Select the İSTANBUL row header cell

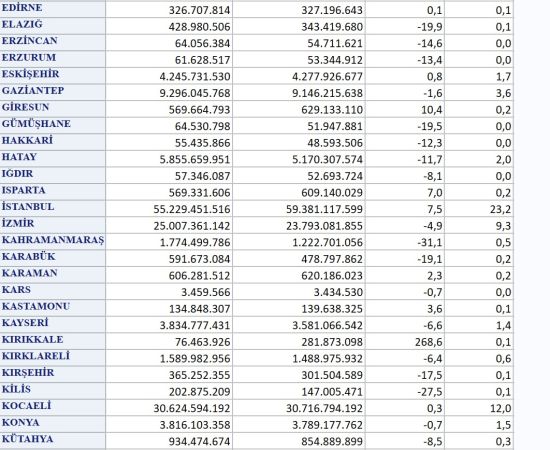53,209
